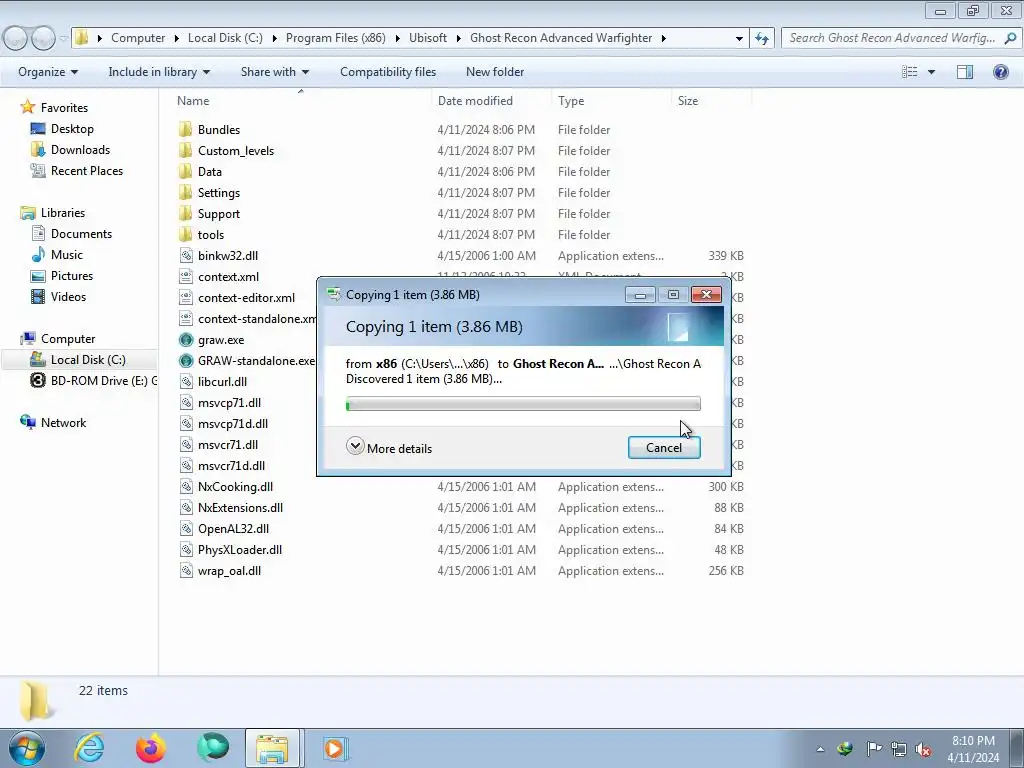
Task: Open the Windows Start menu
Action: tap(27, 748)
